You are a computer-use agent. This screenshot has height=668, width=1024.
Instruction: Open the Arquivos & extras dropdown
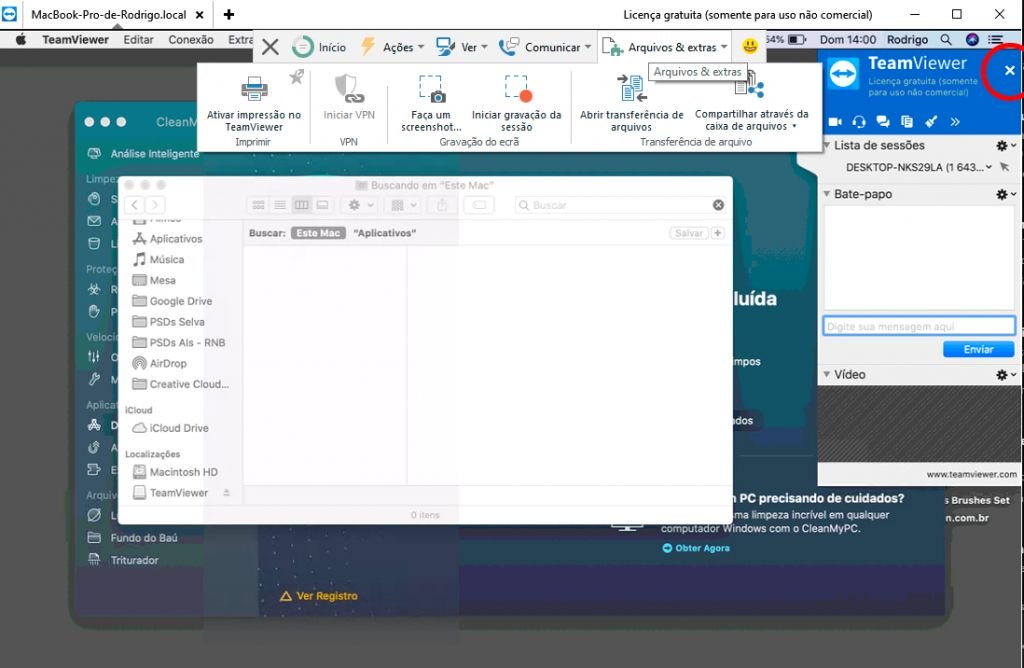(664, 47)
